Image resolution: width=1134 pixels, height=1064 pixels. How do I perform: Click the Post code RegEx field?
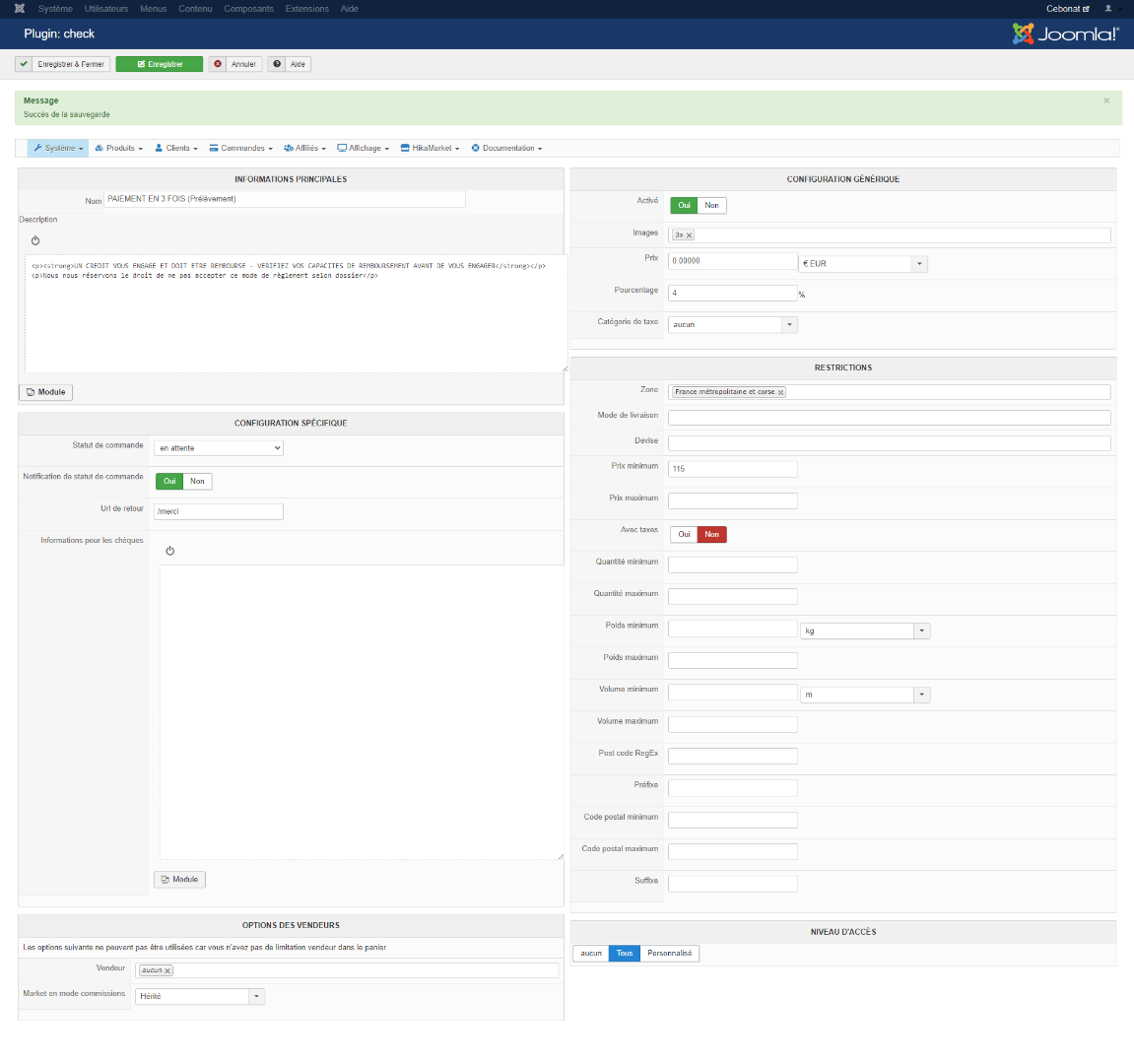tap(733, 756)
